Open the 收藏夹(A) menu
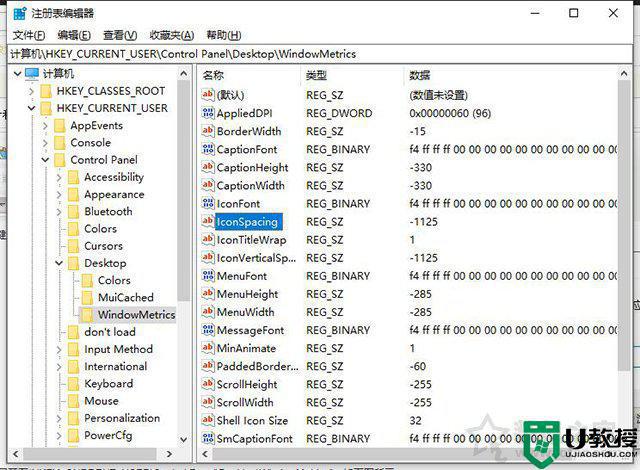Viewport: 640px width, 470px height. click(x=171, y=35)
